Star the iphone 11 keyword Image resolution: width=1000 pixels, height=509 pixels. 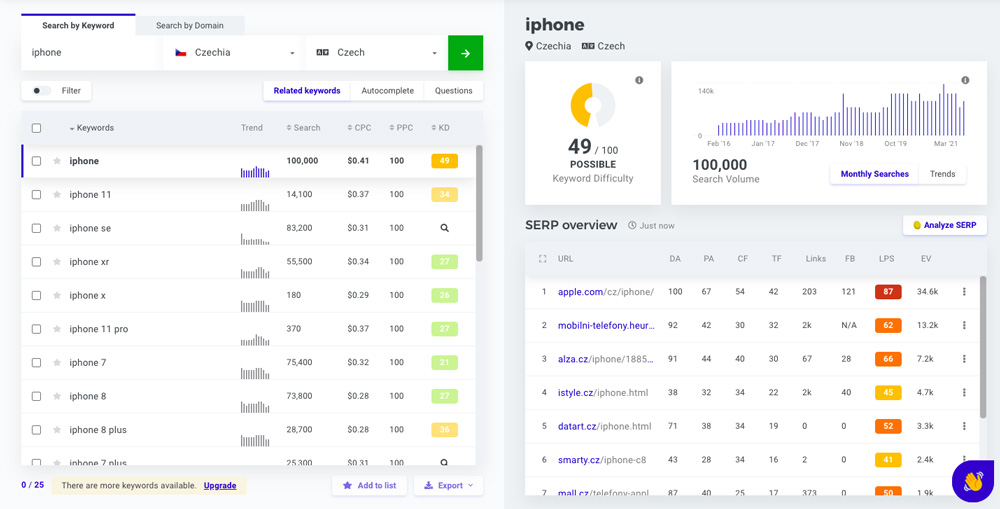tap(57, 195)
